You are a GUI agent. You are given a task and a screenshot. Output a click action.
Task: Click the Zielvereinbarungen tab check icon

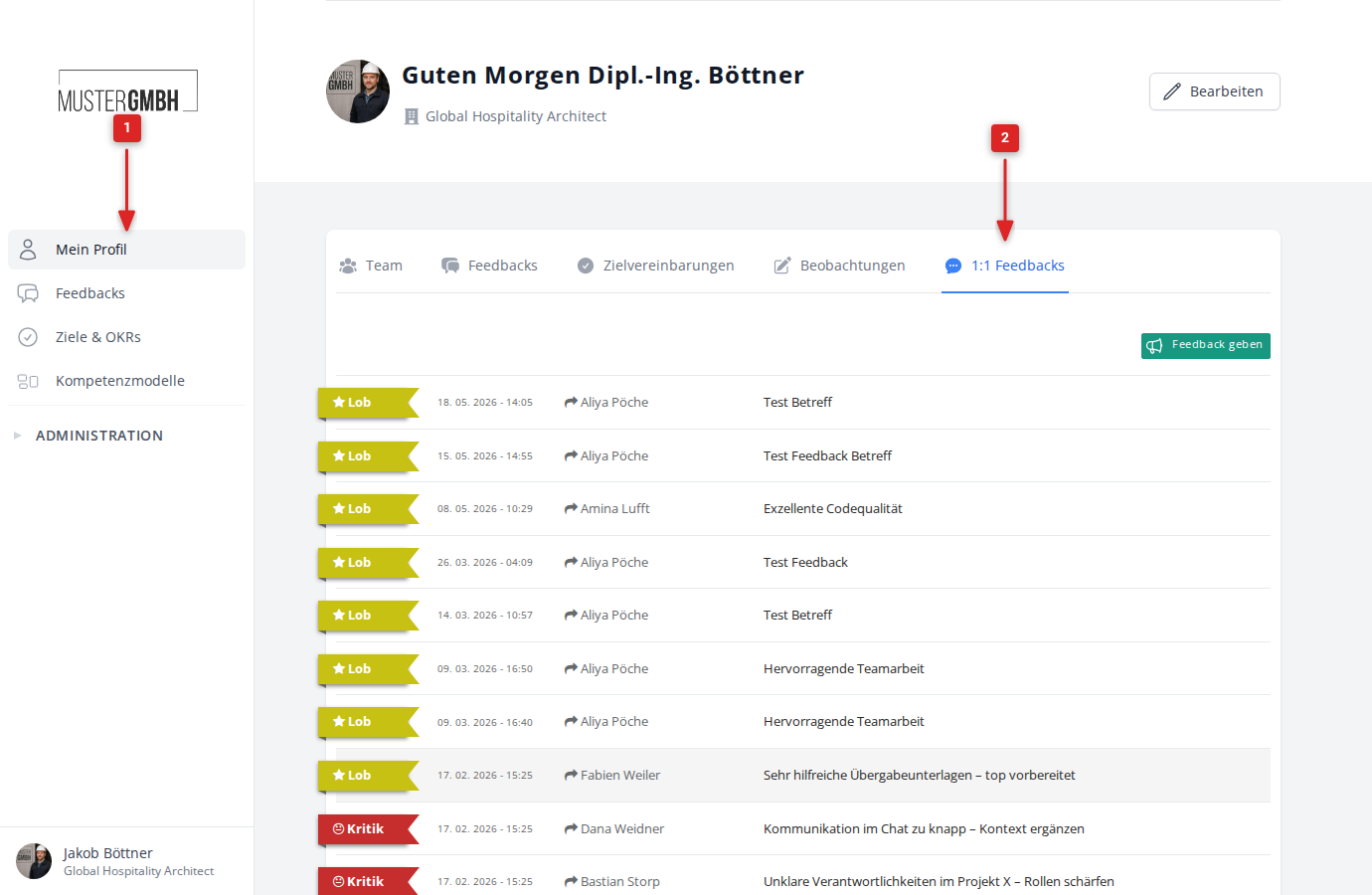pyautogui.click(x=586, y=266)
